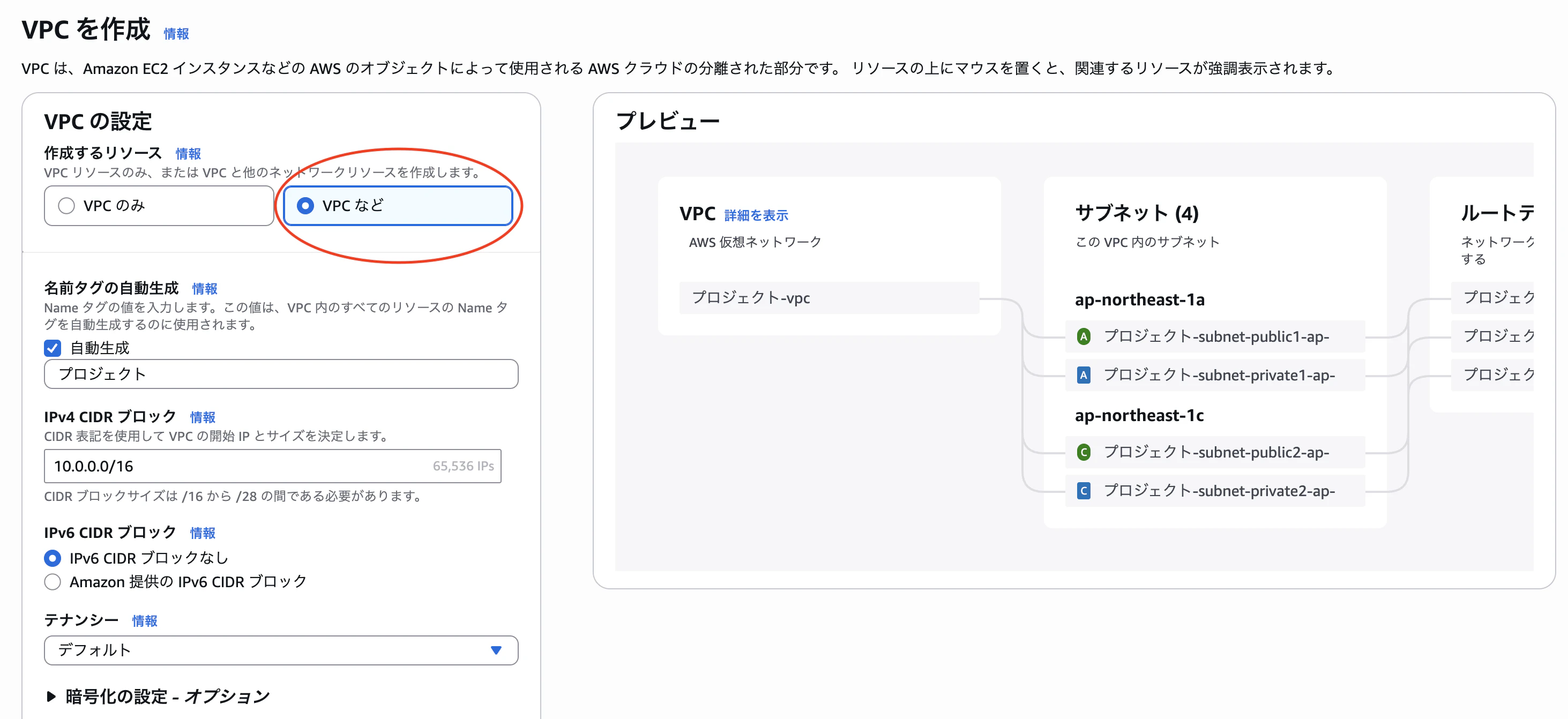Click the サブネット (4) heading
The image size is (1568, 719).
[1137, 213]
